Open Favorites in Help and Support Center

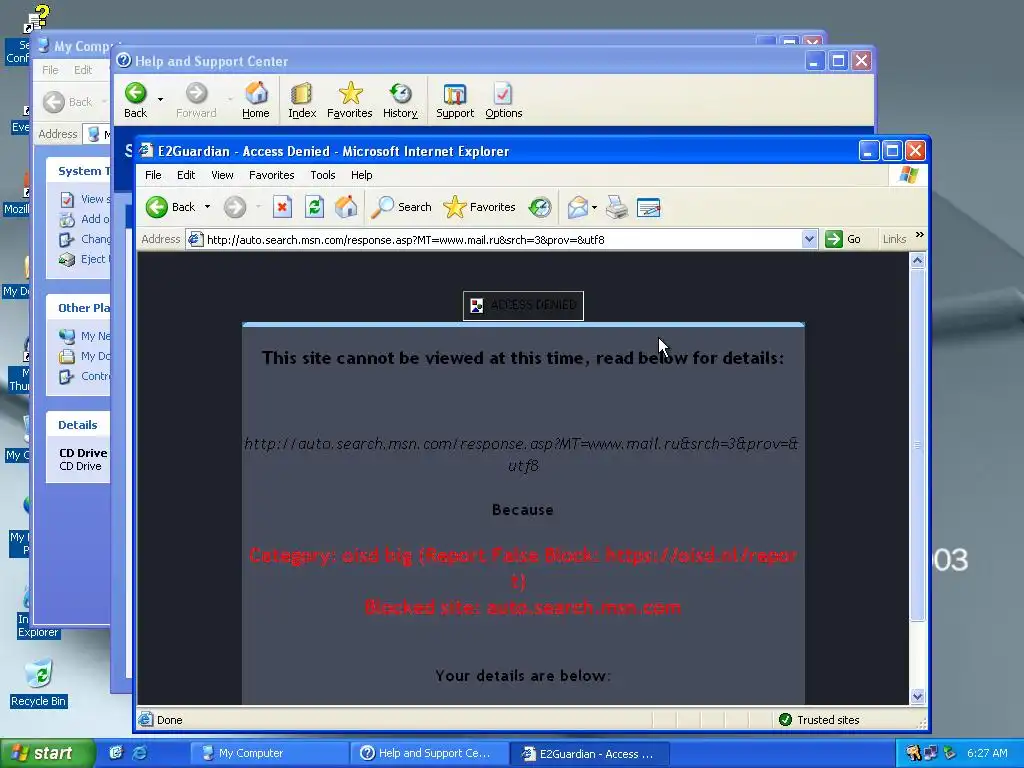(349, 101)
